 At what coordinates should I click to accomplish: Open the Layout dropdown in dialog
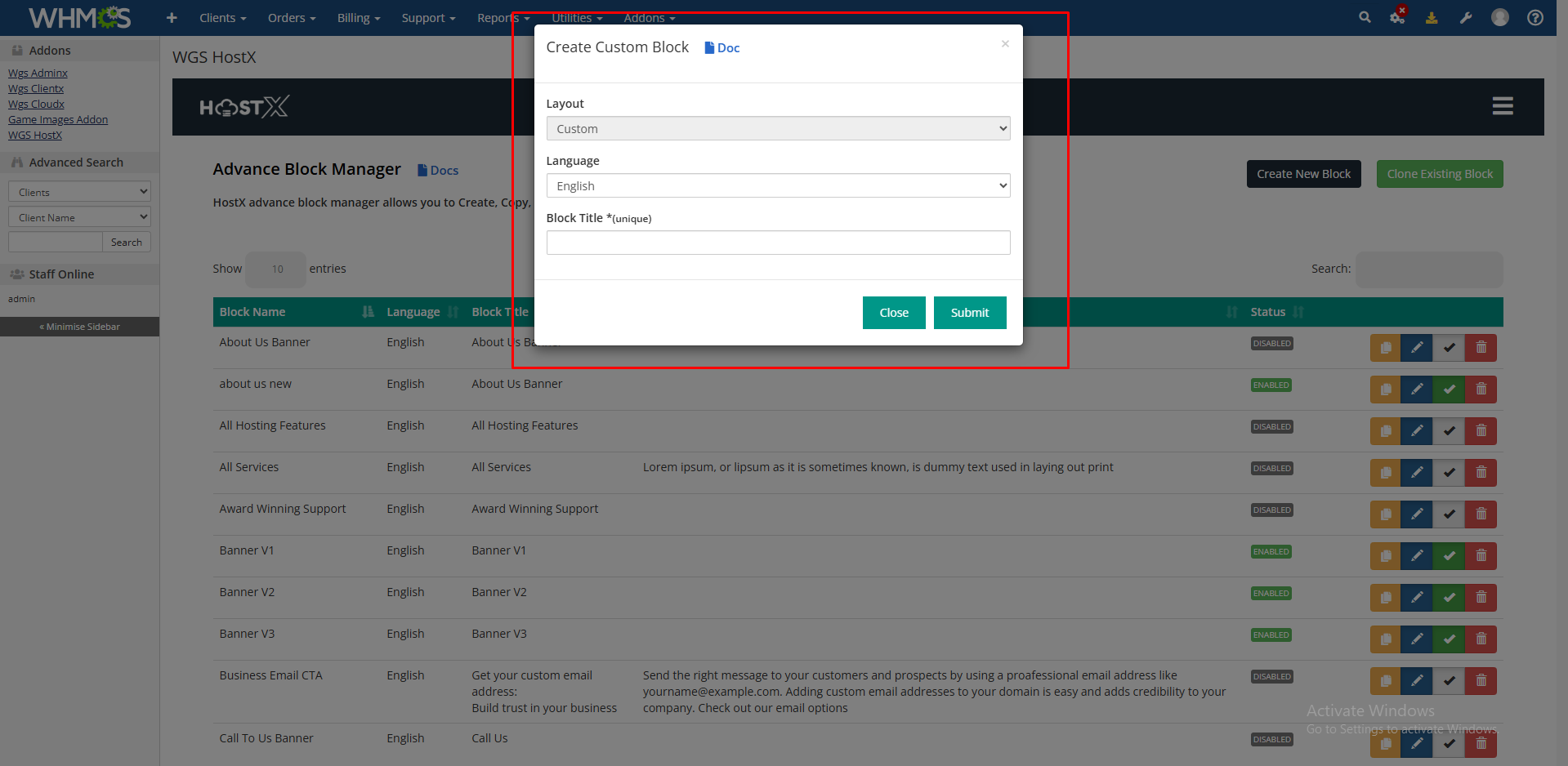click(778, 129)
